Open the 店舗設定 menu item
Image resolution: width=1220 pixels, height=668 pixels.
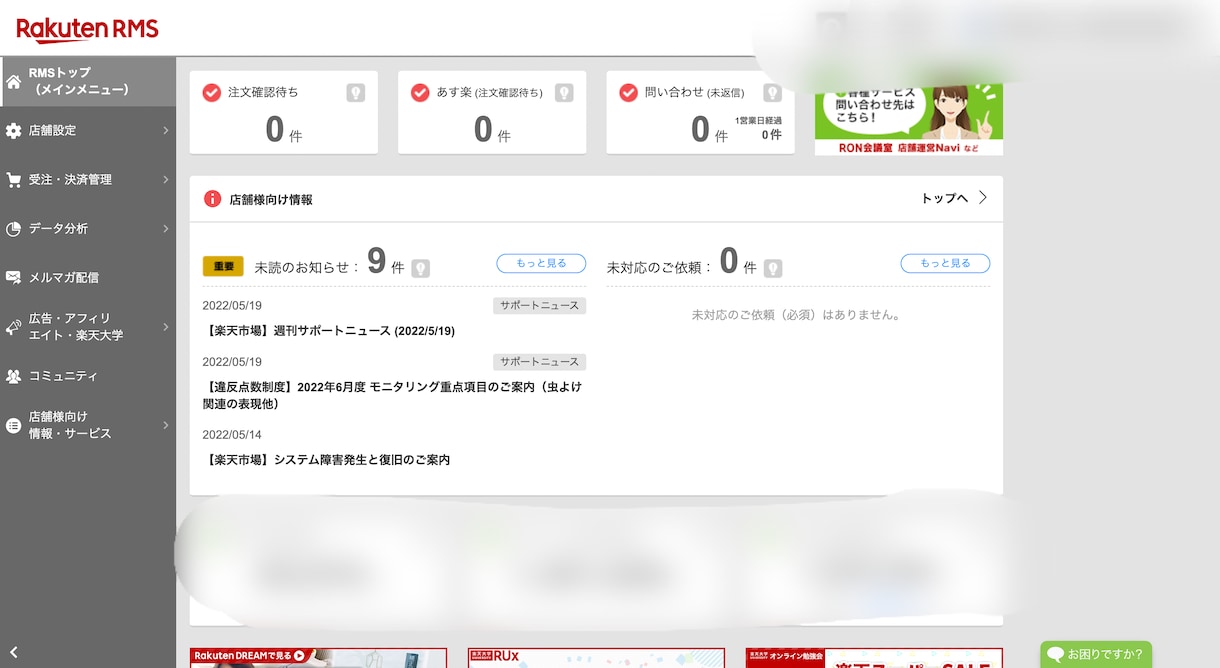pos(88,131)
